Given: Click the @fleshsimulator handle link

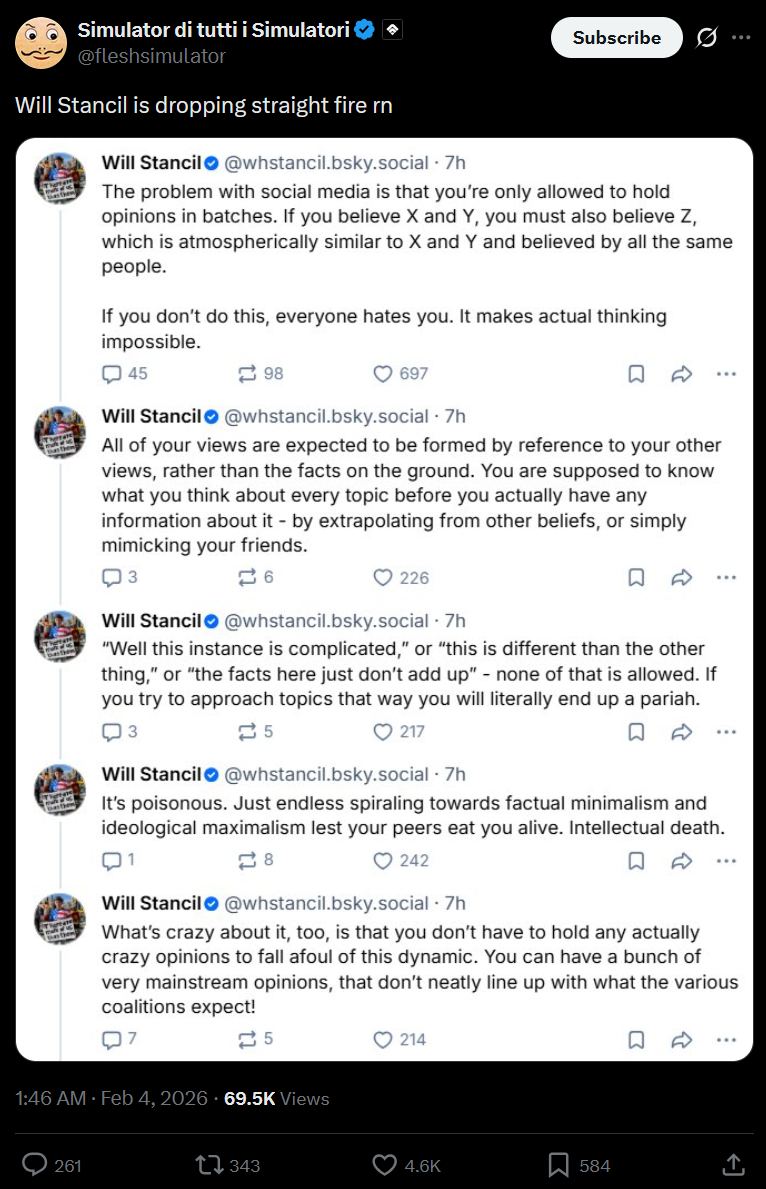Looking at the screenshot, I should [152, 56].
